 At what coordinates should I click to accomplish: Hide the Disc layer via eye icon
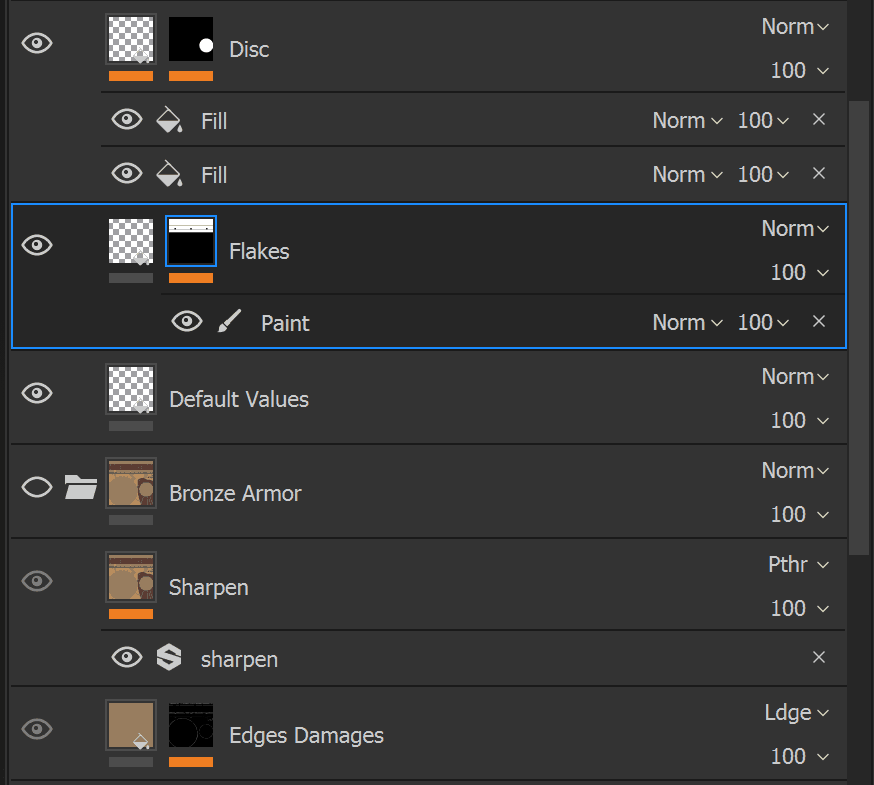pos(37,43)
